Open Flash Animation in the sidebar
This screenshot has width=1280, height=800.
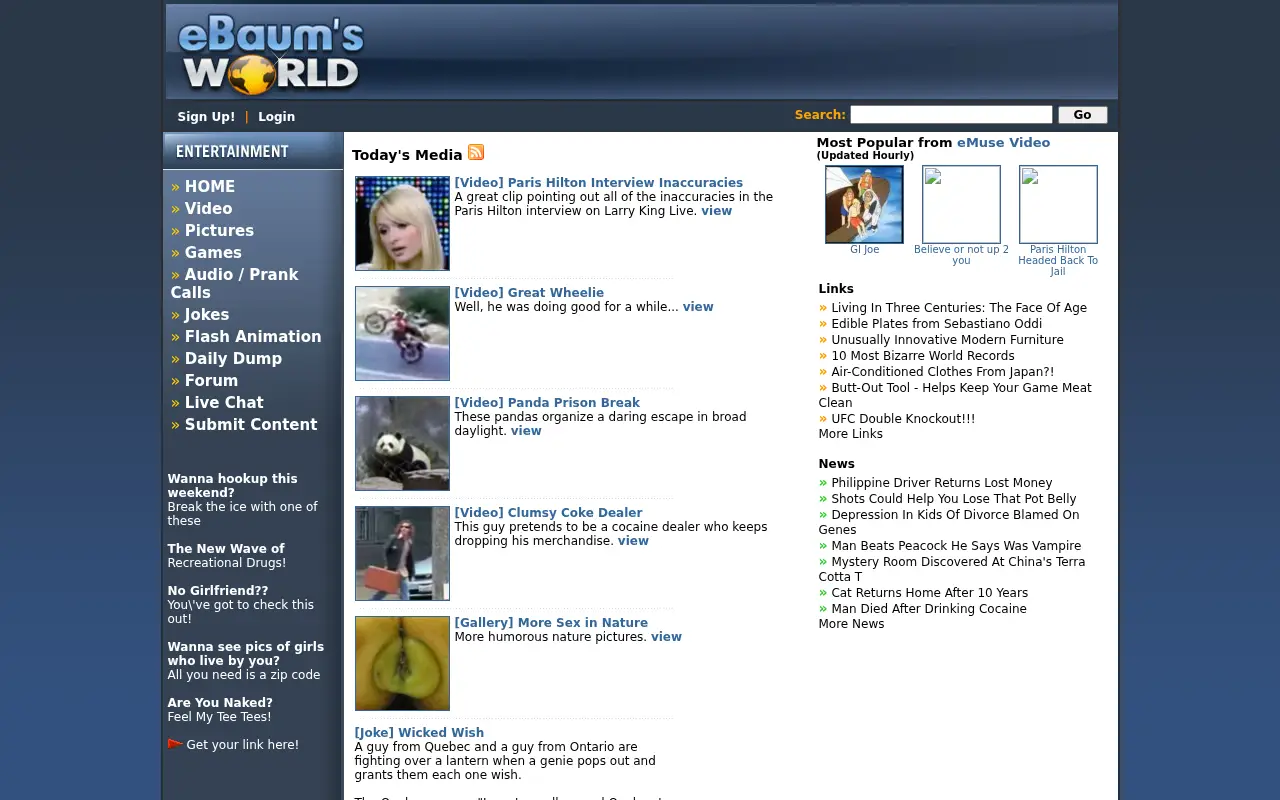[253, 337]
